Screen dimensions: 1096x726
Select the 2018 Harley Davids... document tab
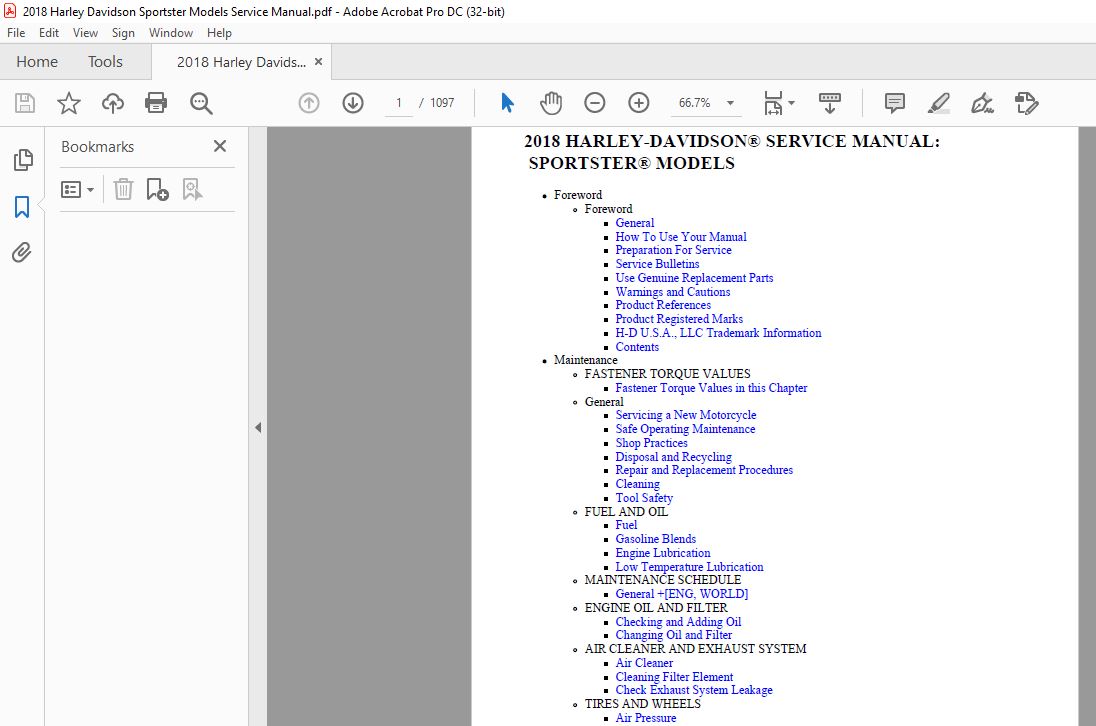pos(241,62)
